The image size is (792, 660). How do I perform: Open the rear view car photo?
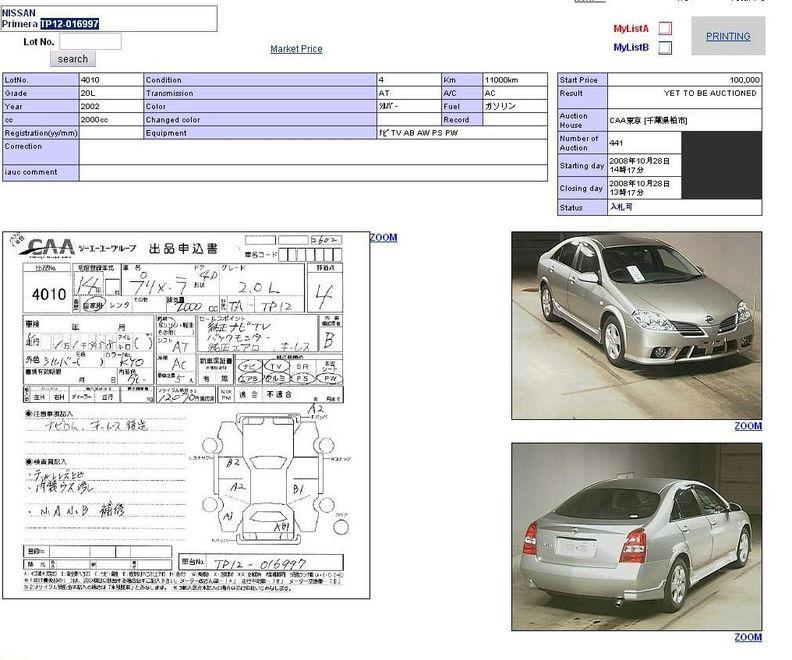coord(636,537)
